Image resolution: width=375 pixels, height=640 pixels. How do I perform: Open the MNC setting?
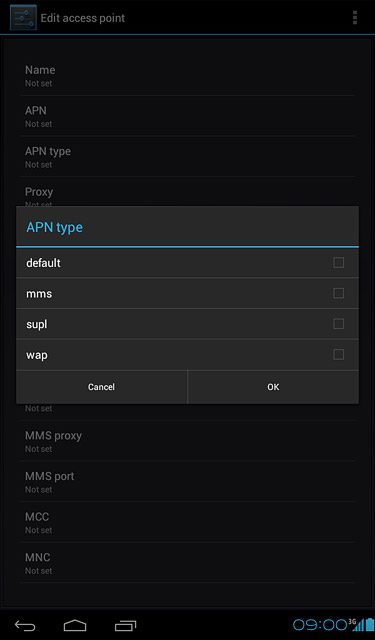(188, 563)
